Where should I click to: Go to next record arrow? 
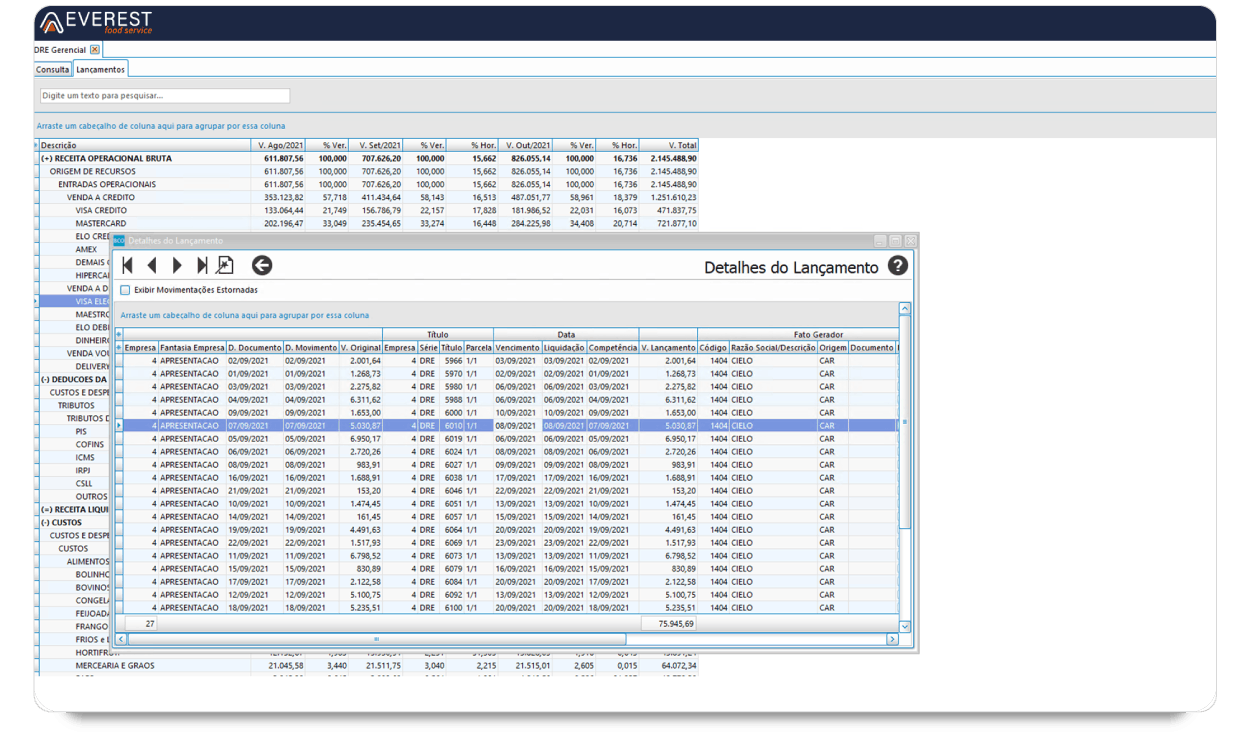click(177, 265)
